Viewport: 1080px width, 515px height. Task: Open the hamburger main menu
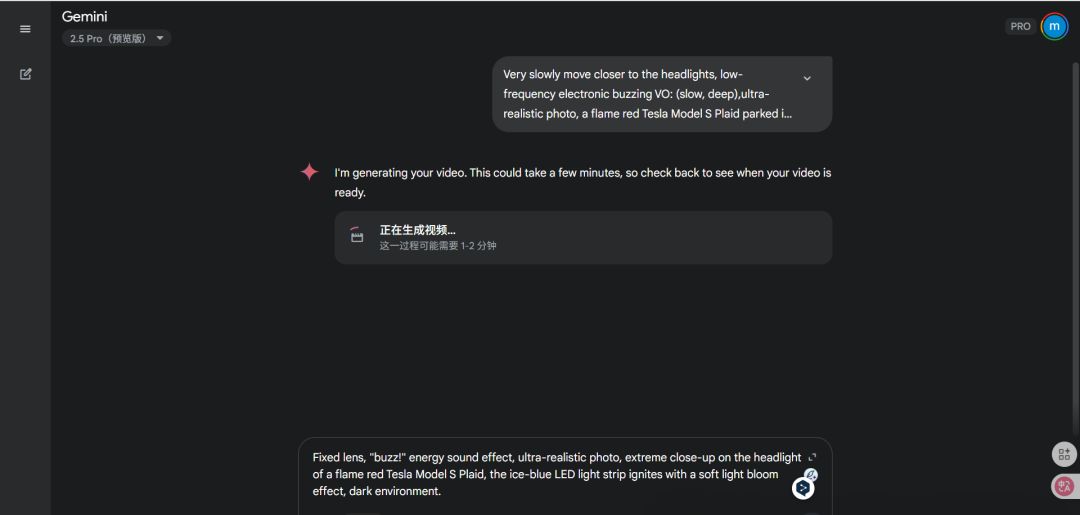25,29
